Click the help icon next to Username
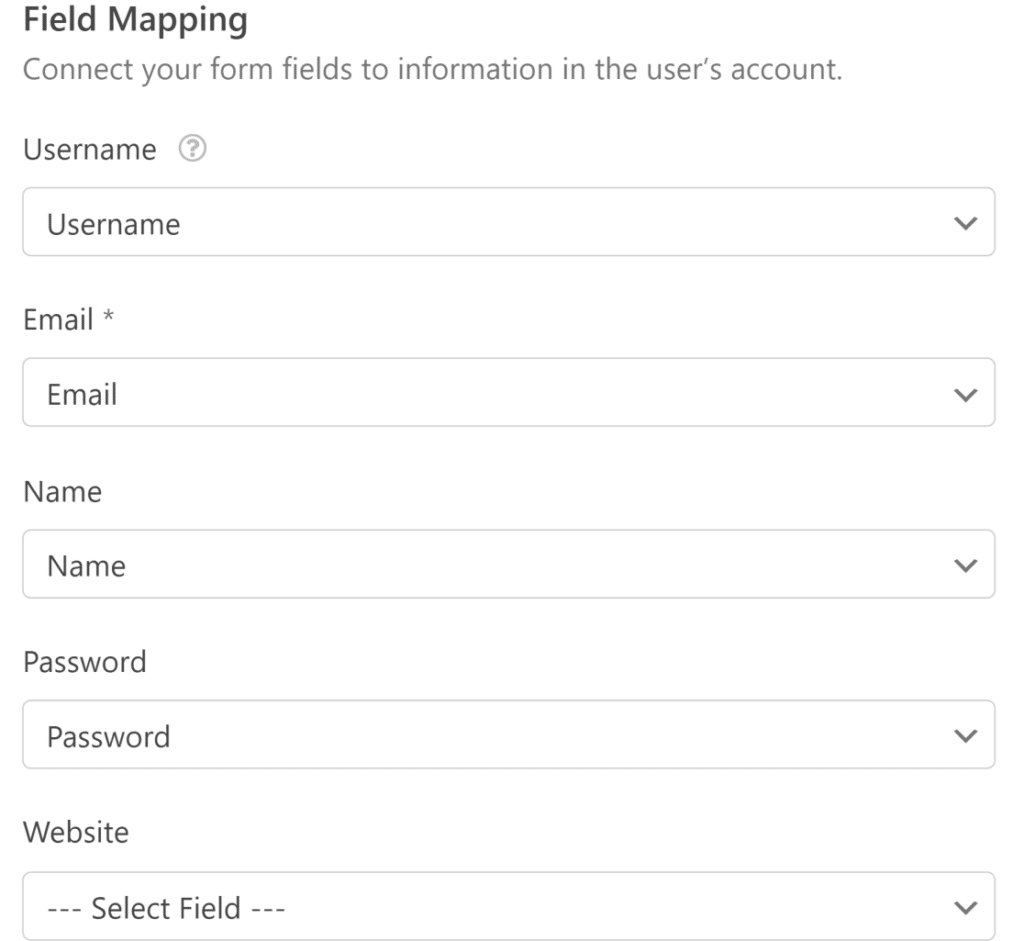 pos(193,148)
